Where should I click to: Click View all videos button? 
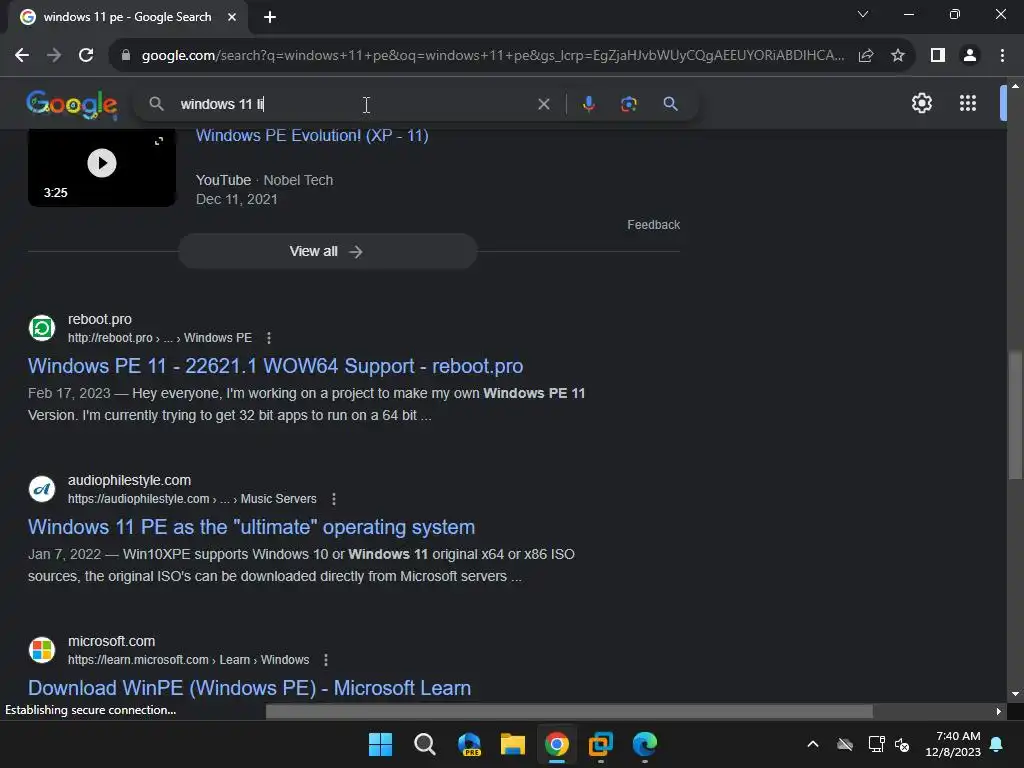327,251
